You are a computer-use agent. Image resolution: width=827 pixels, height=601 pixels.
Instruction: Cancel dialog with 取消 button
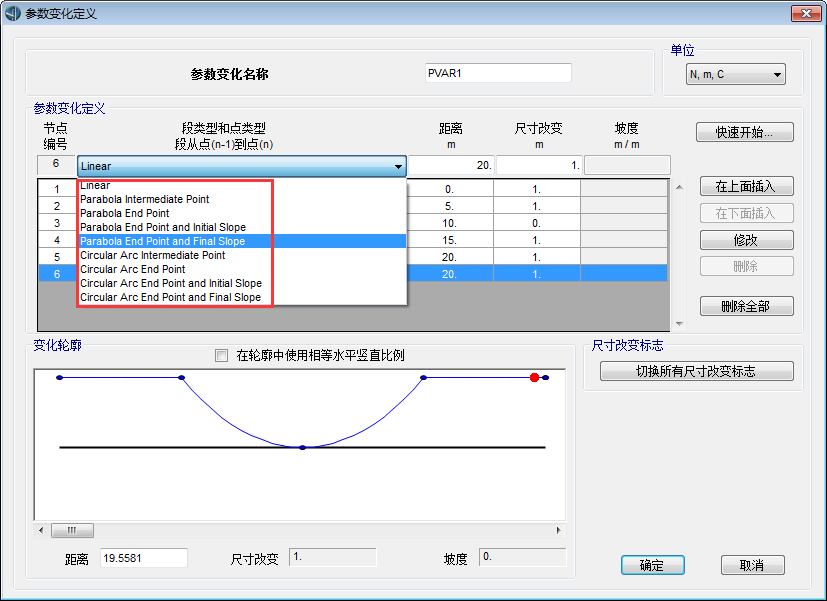click(x=751, y=565)
